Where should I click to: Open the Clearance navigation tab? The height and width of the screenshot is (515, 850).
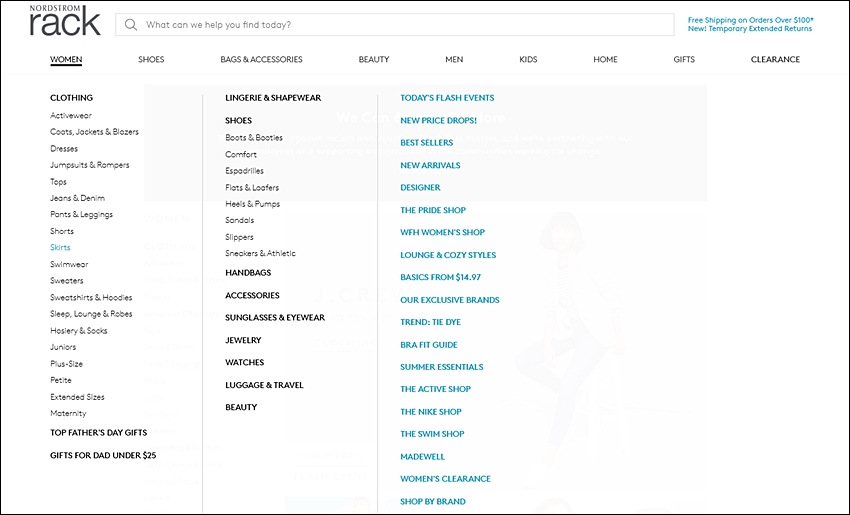pos(775,60)
